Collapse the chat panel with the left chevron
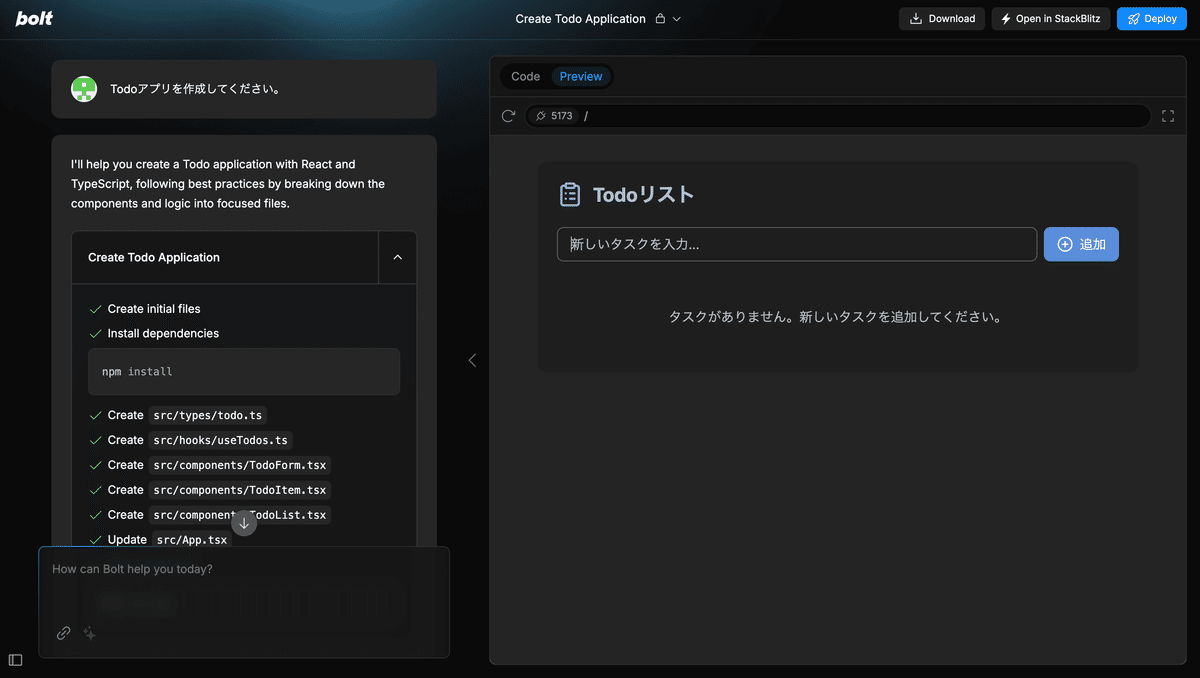This screenshot has height=678, width=1200. click(472, 360)
